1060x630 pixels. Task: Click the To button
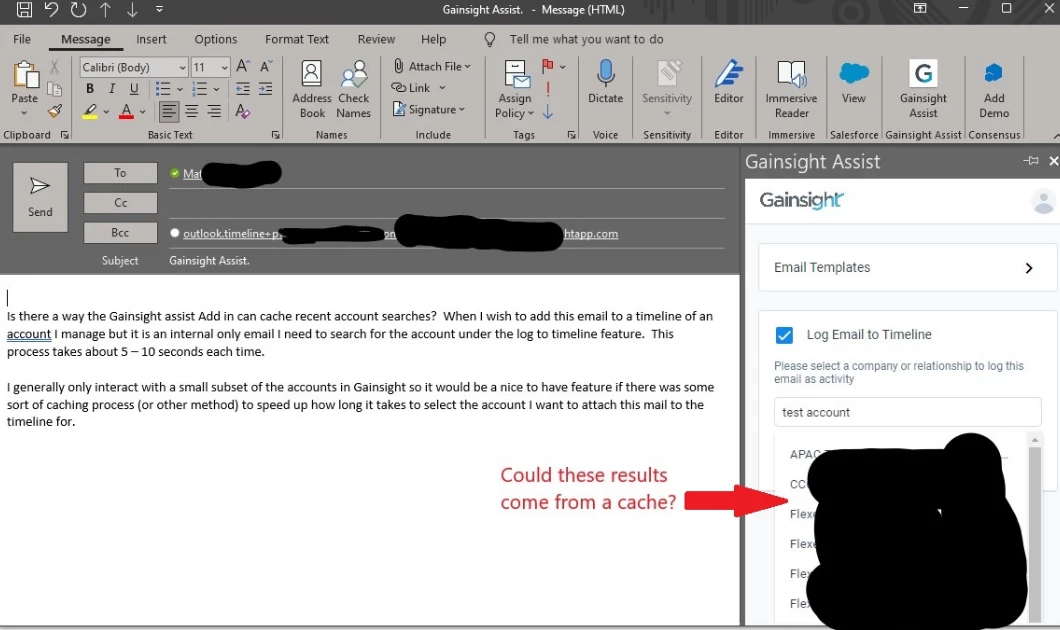coord(120,173)
